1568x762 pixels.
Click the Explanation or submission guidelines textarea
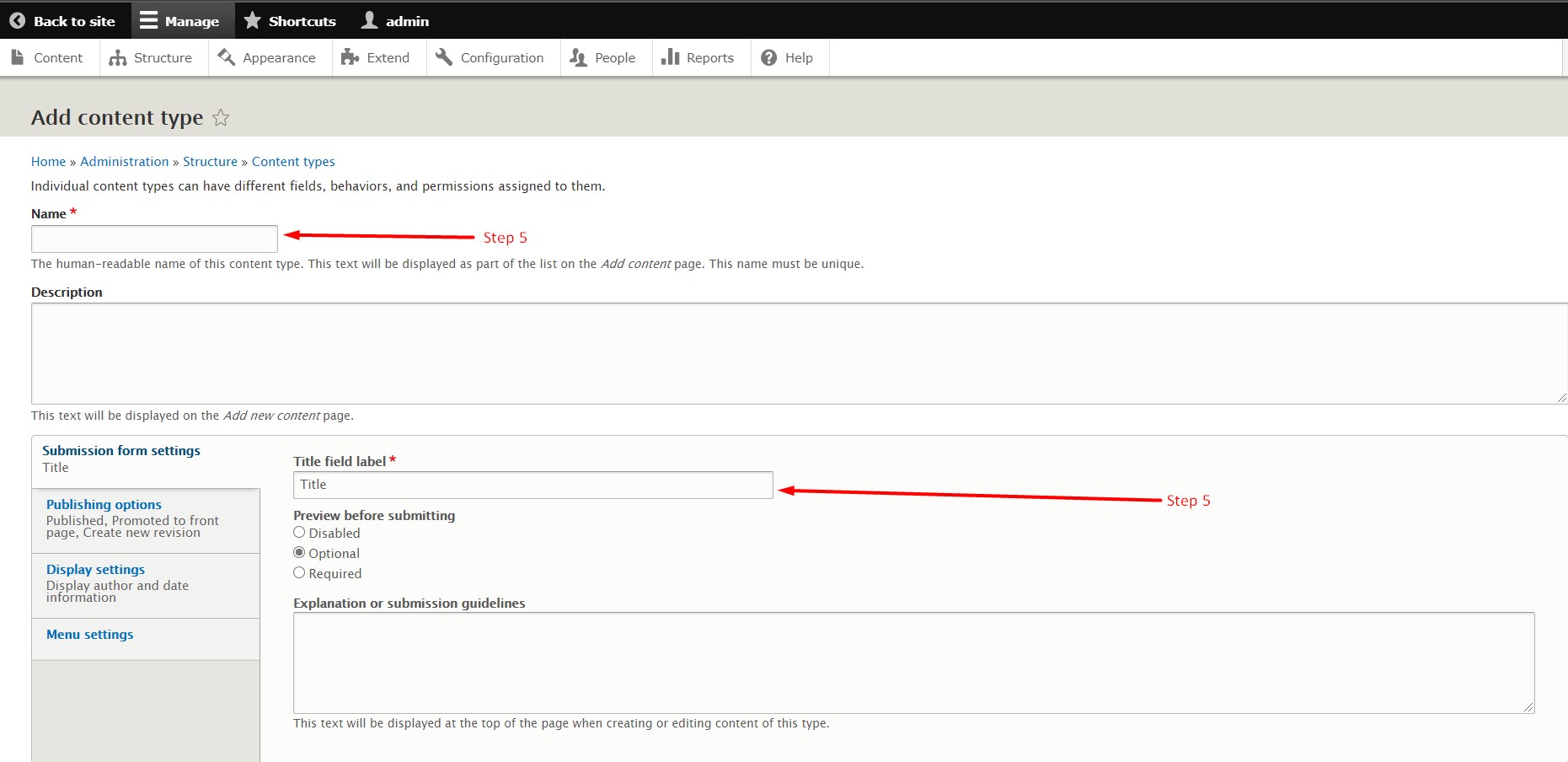(914, 663)
